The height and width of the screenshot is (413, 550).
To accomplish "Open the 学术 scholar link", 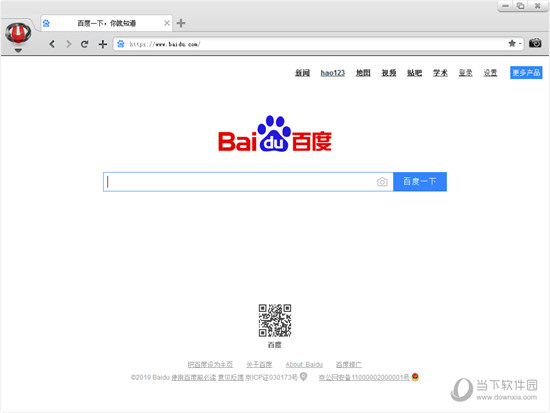I will [440, 73].
